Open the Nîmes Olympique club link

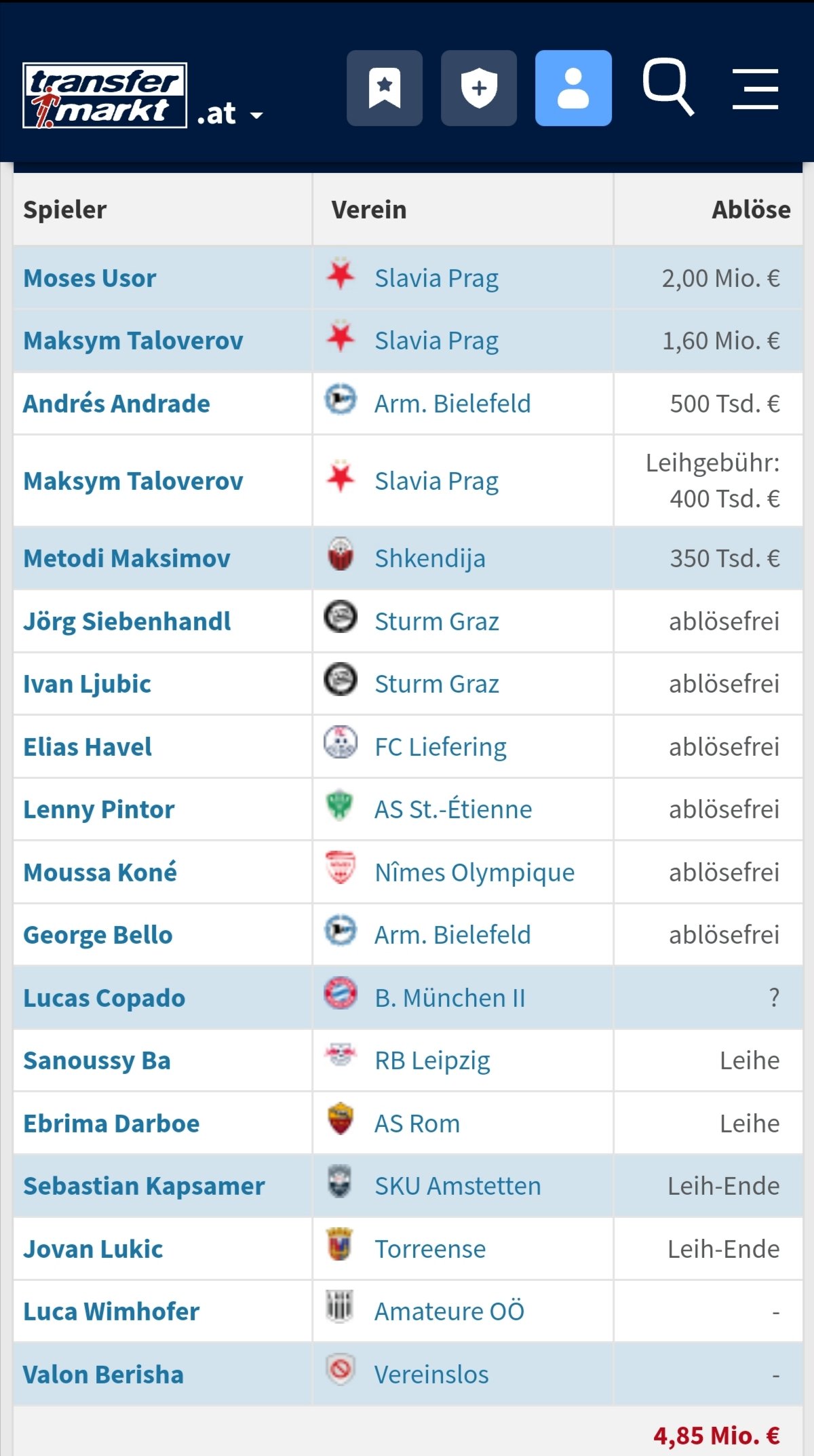(475, 873)
